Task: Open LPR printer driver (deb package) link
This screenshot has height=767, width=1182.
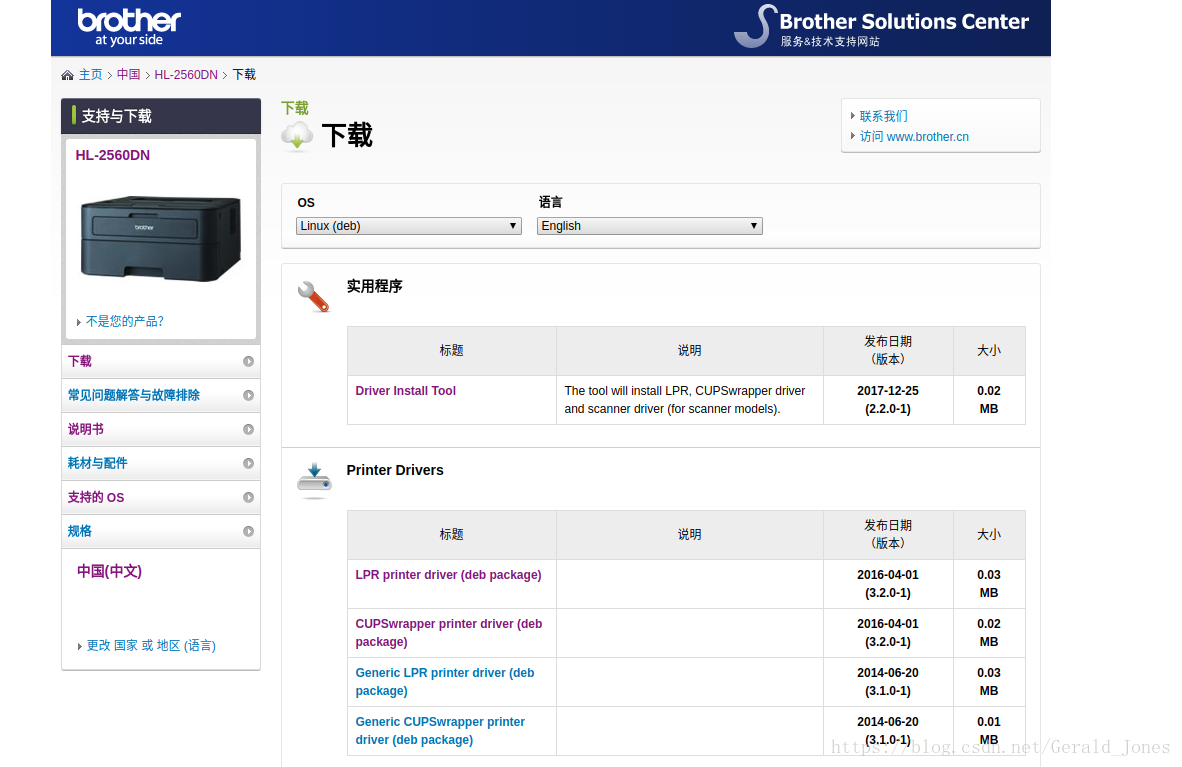Action: click(x=449, y=575)
